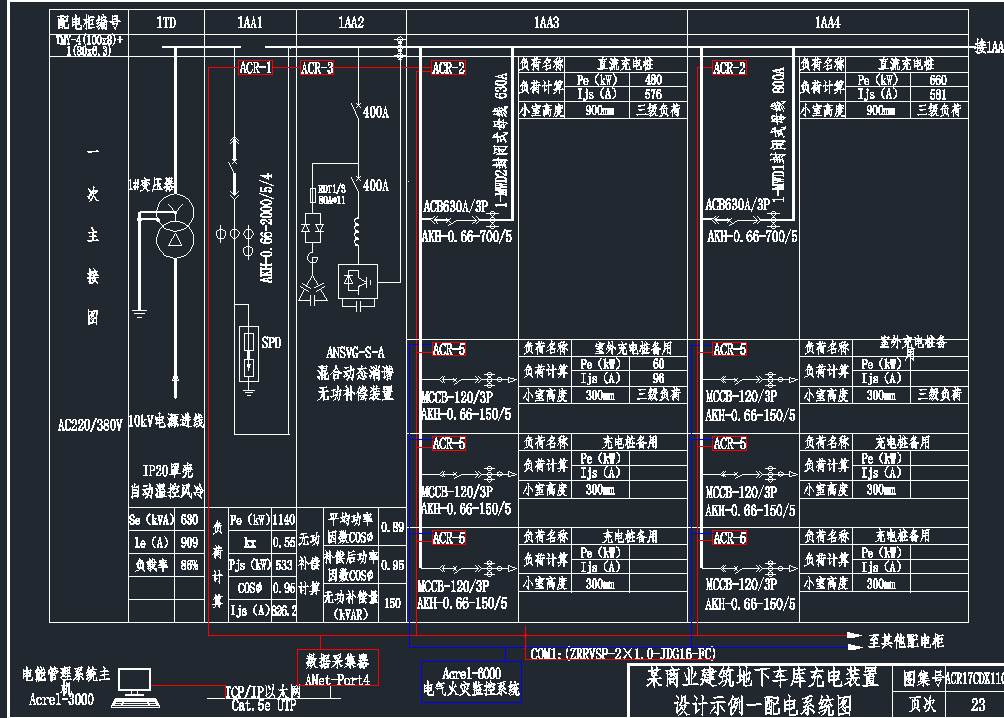Click the red ACR-1 label
Screen dimensions: 1004x718
click(255, 68)
